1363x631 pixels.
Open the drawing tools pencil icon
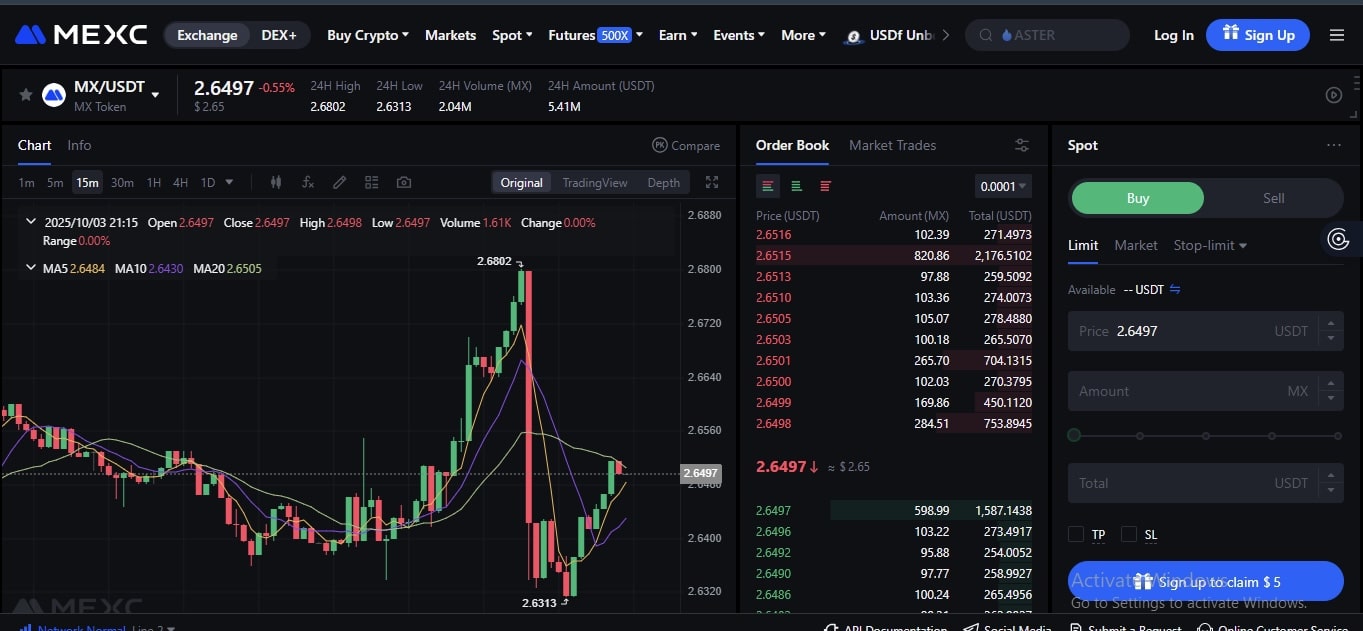(x=339, y=182)
